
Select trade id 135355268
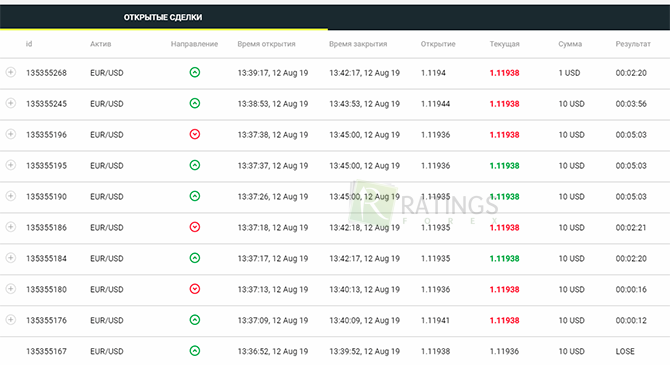[47, 73]
